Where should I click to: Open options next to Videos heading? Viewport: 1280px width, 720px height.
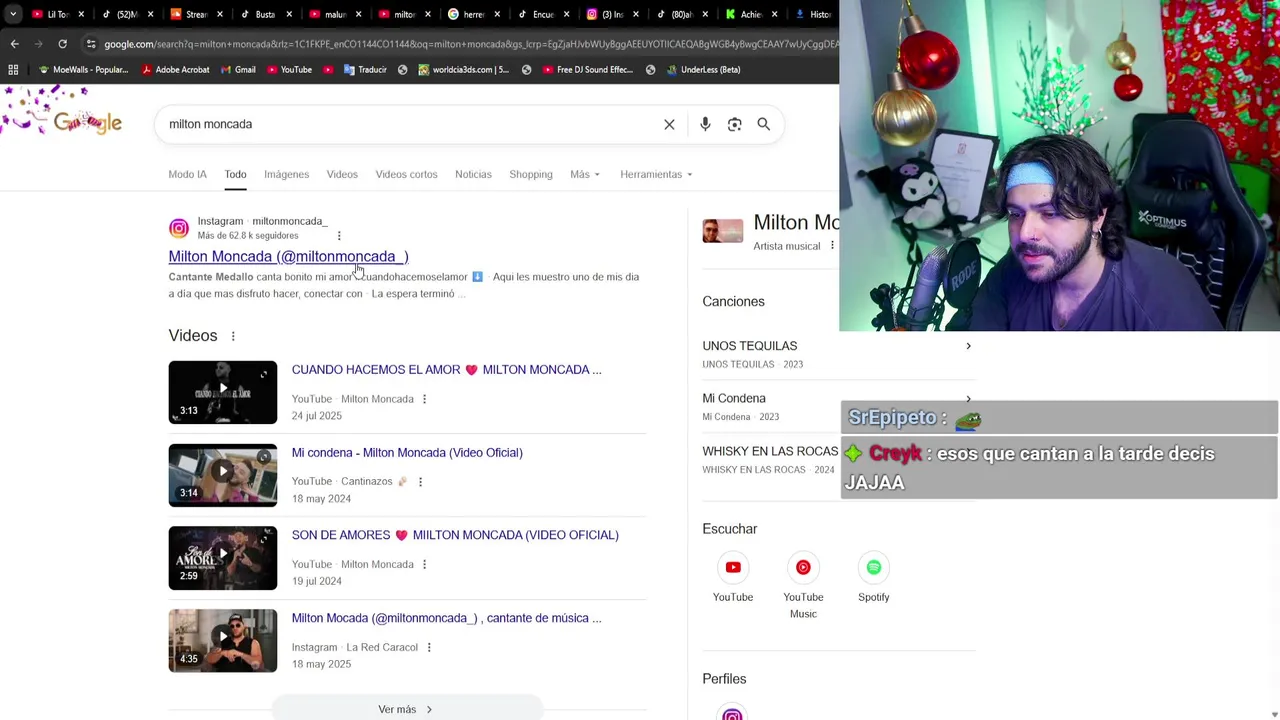click(233, 336)
